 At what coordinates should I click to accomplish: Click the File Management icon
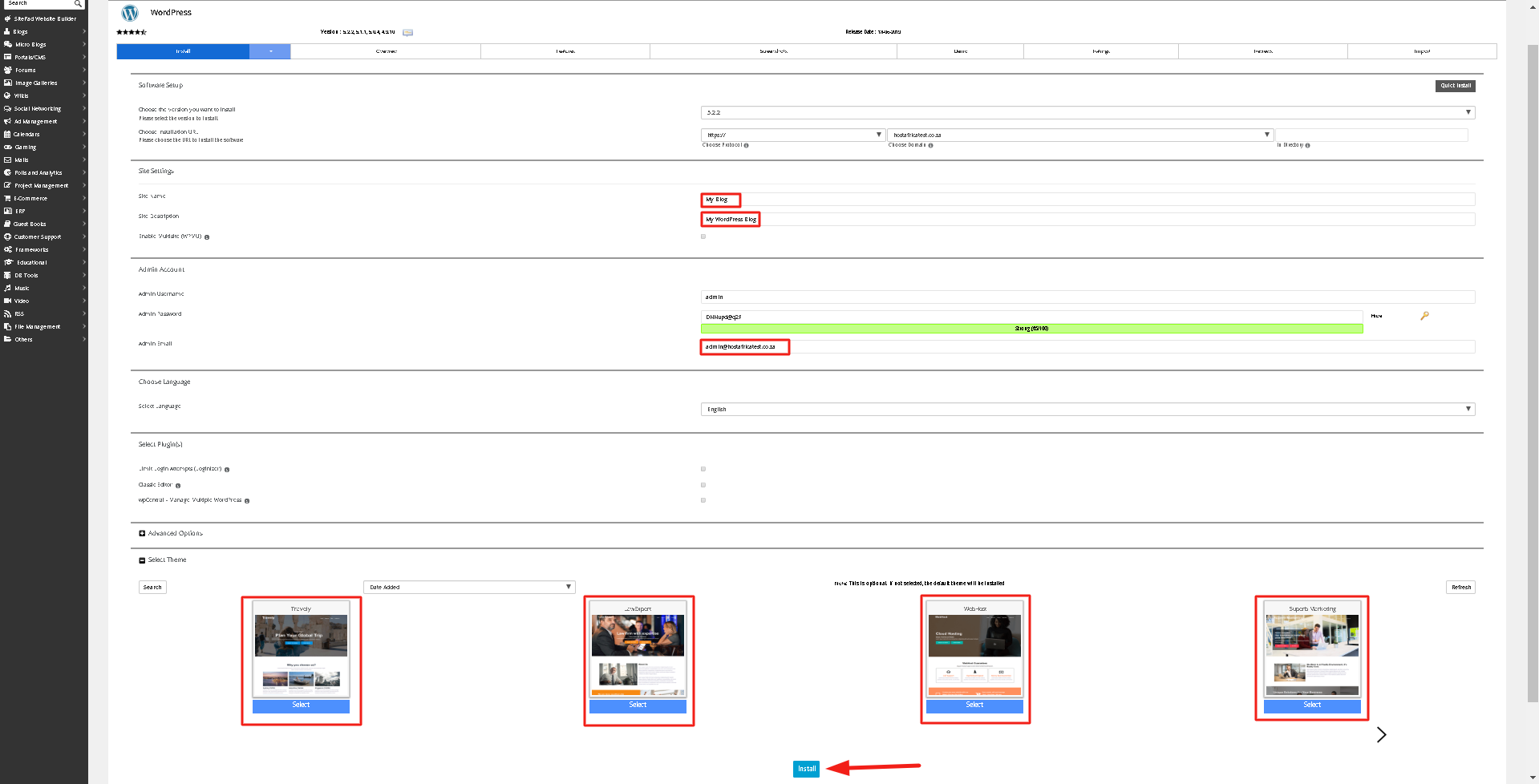click(x=7, y=326)
